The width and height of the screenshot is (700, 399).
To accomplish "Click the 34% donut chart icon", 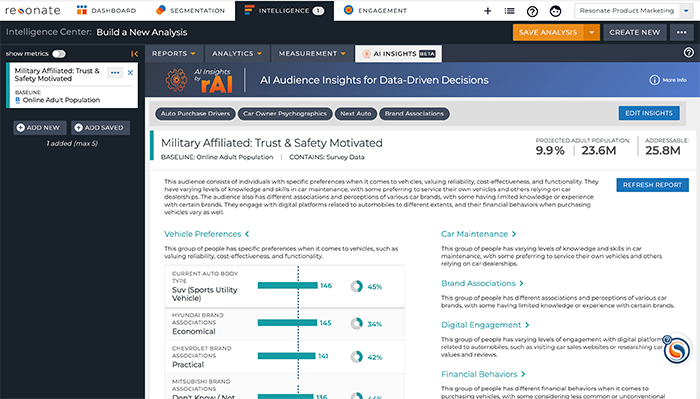I will [x=356, y=324].
